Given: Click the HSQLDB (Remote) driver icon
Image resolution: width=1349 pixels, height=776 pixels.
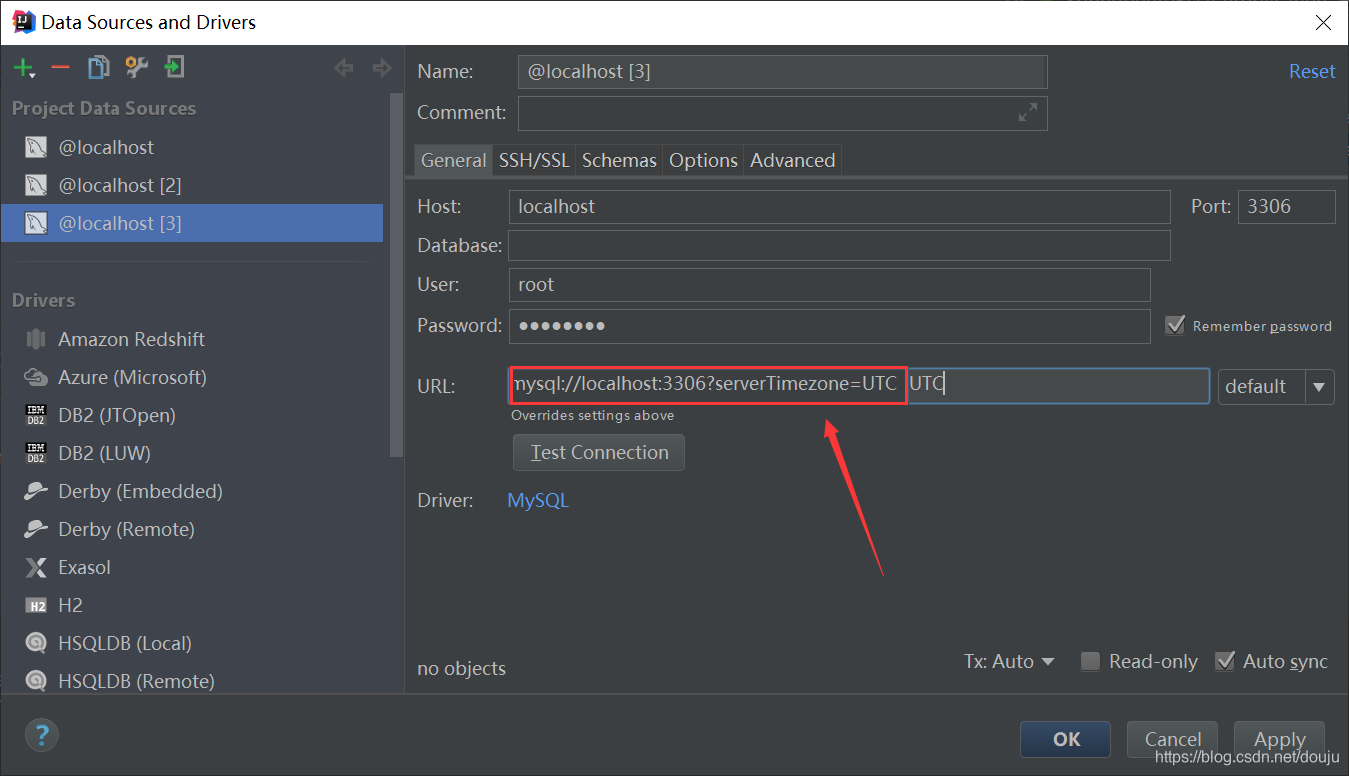Looking at the screenshot, I should click(36, 681).
